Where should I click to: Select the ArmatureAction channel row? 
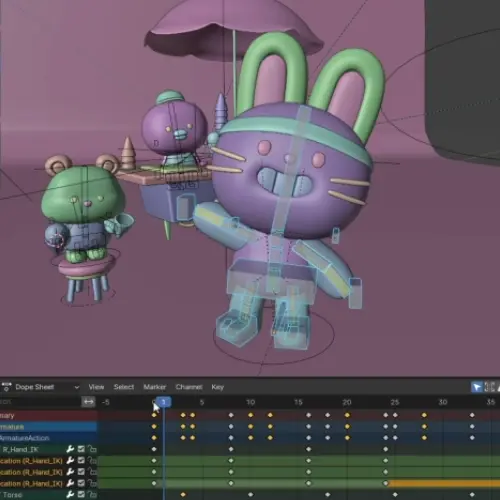coord(49,438)
